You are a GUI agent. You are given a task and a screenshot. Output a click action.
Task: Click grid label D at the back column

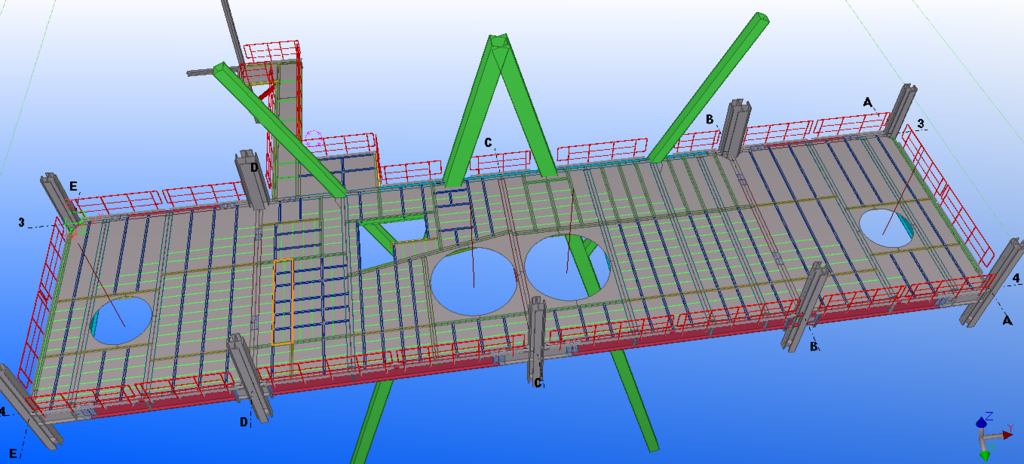[255, 168]
